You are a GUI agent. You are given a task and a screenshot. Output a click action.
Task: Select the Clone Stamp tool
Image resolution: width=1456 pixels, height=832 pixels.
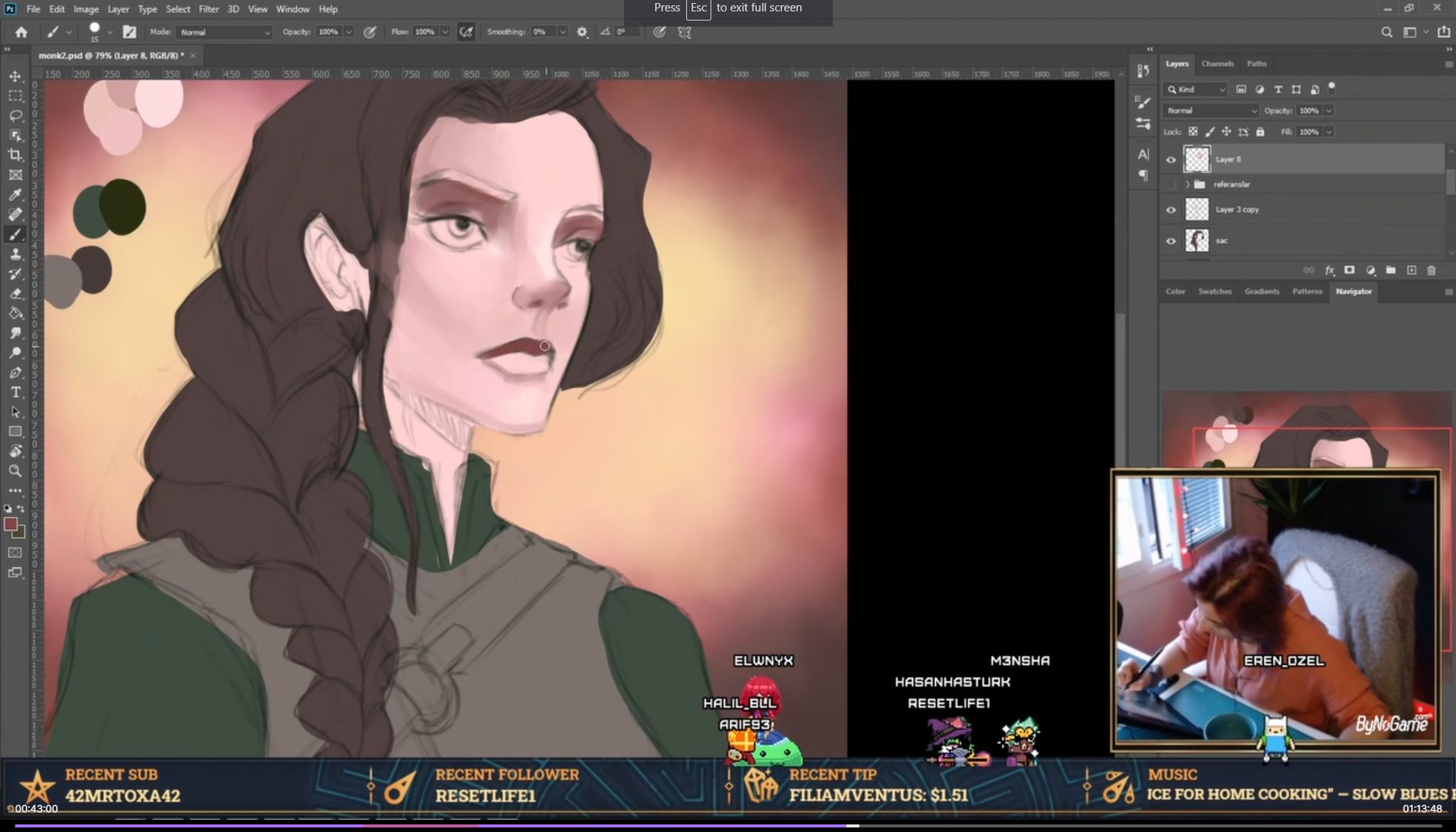click(15, 254)
